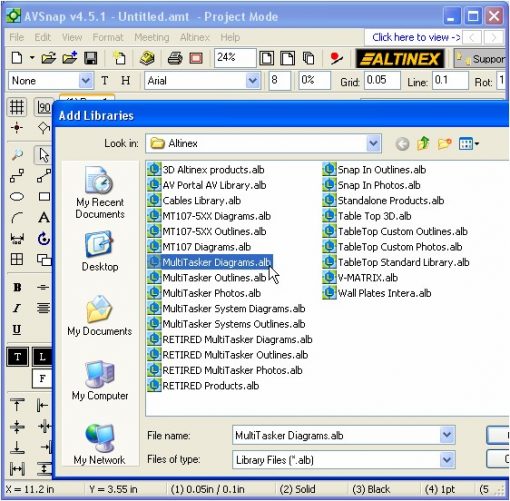The width and height of the screenshot is (510, 501).
Task: Open Desktop shortcut in sidebar
Action: pos(100,252)
